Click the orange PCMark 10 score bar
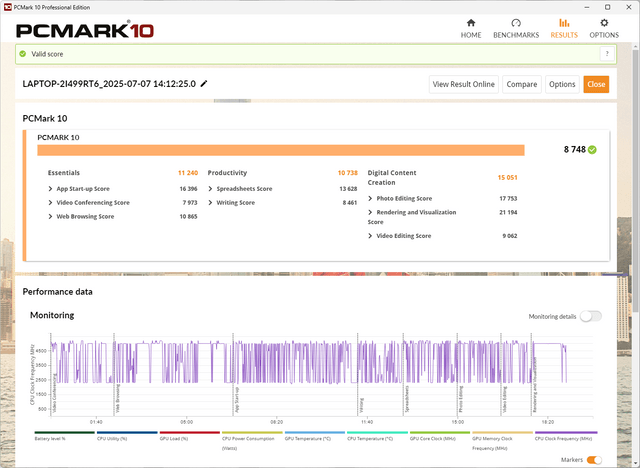Image resolution: width=640 pixels, height=468 pixels. coord(281,150)
